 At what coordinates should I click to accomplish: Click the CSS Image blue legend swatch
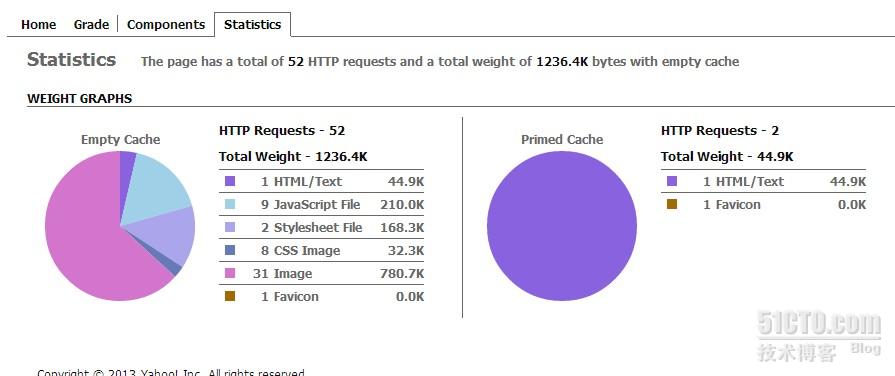coord(230,250)
